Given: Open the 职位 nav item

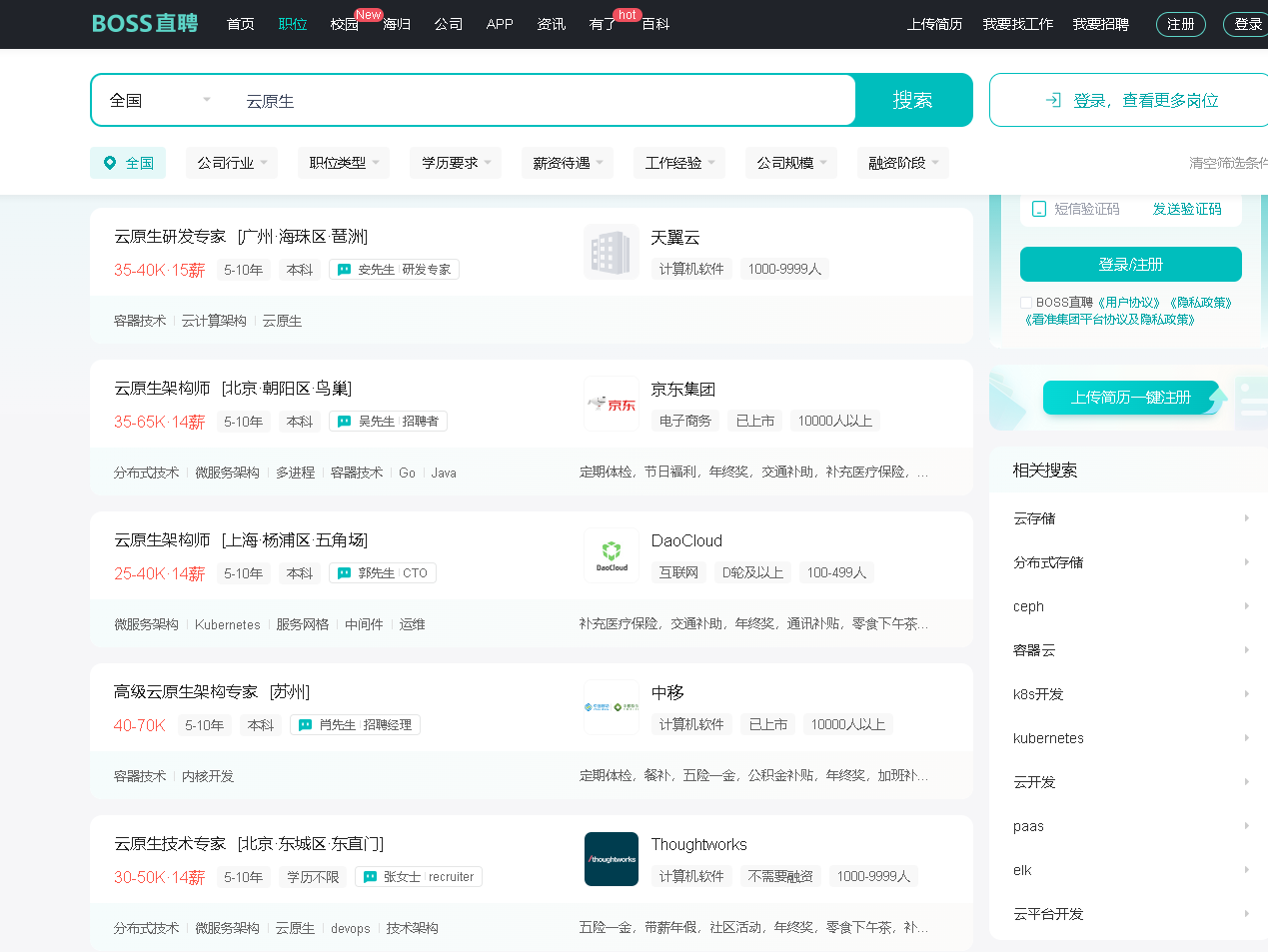Looking at the screenshot, I should [293, 24].
